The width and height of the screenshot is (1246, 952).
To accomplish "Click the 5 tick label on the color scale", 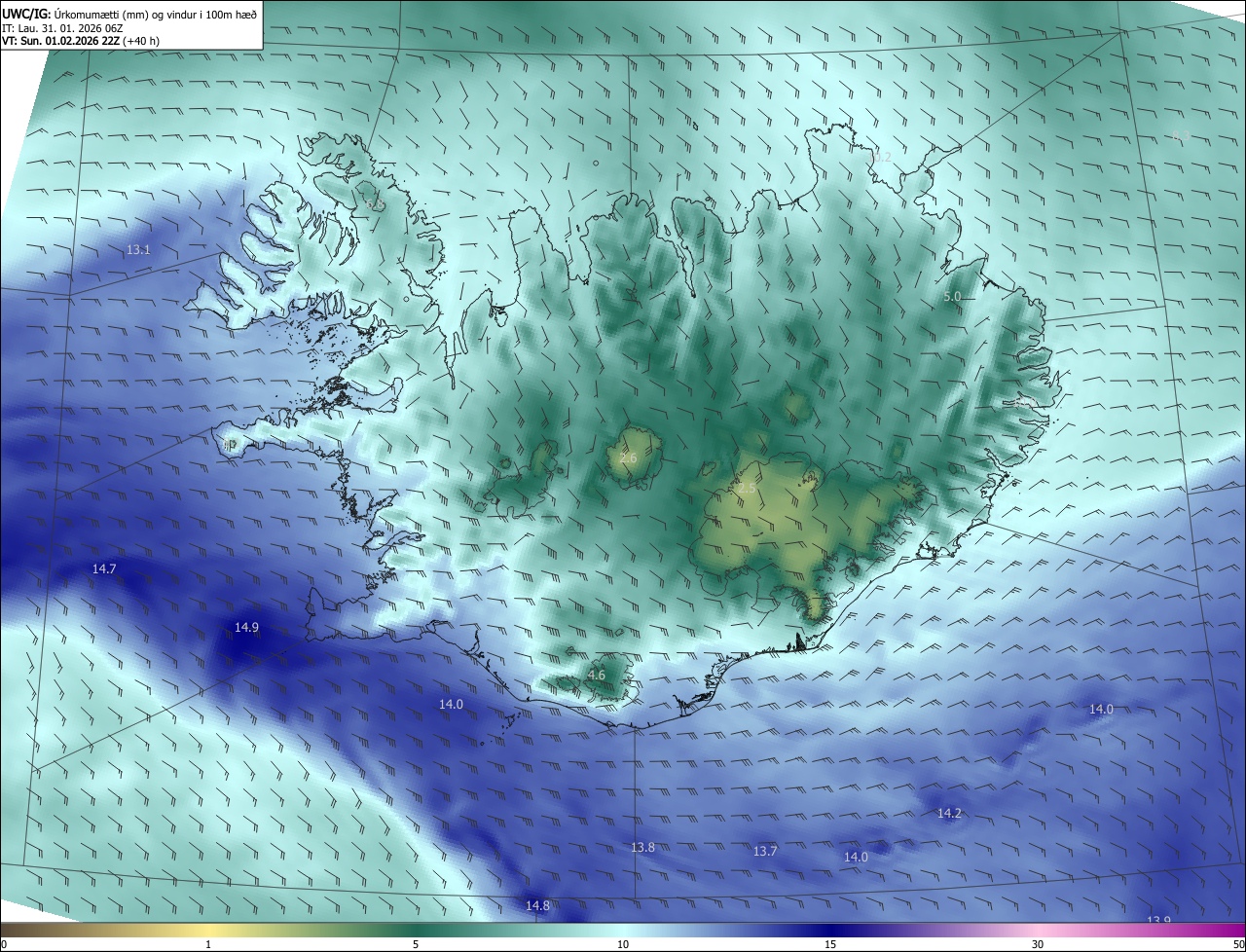I will [416, 944].
